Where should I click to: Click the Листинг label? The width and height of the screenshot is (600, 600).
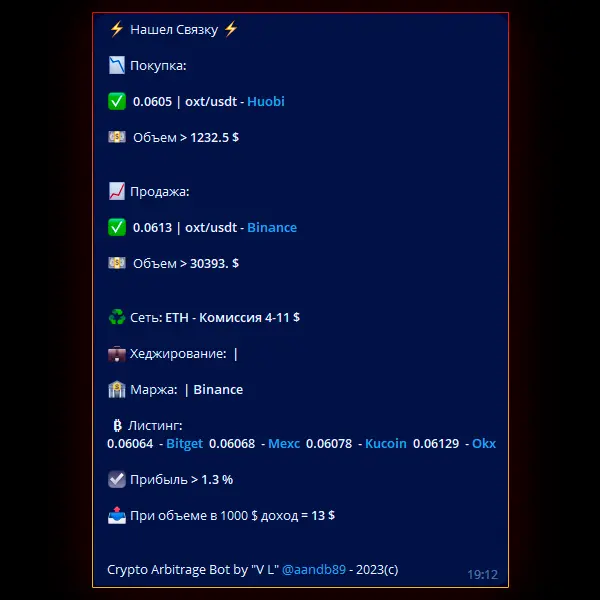(155, 426)
